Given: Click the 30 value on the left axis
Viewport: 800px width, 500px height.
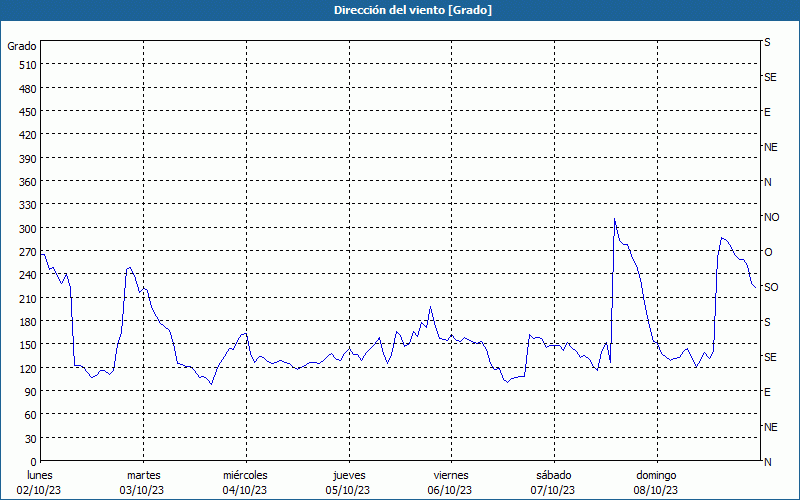Looking at the screenshot, I should tap(30, 439).
